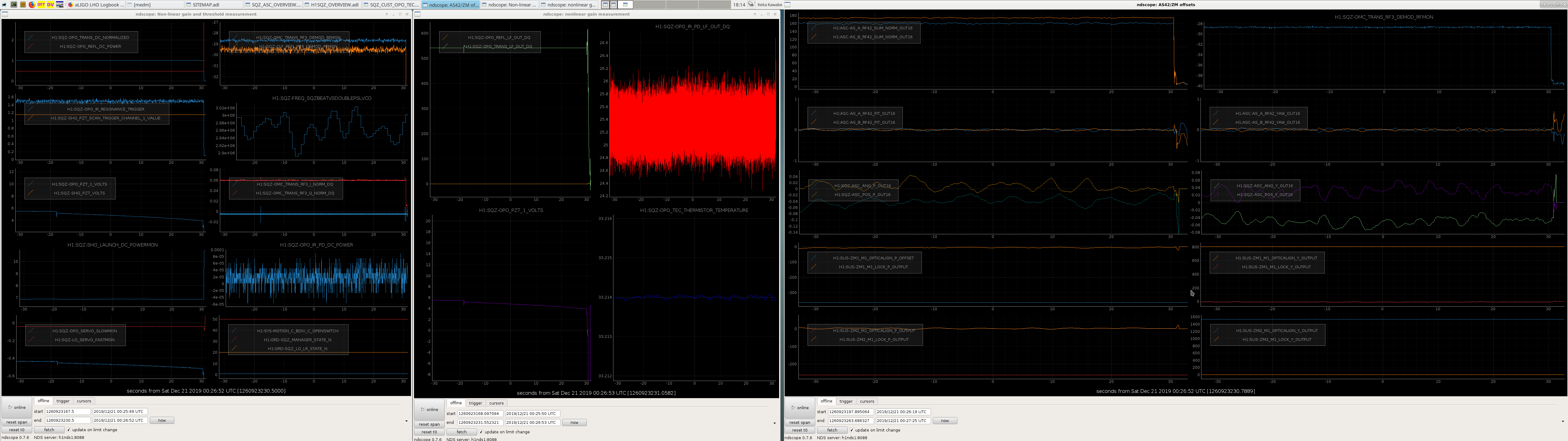The width and height of the screenshot is (1568, 441).
Task: Open the DV dataviewer launcher icon
Action: pos(51,4)
